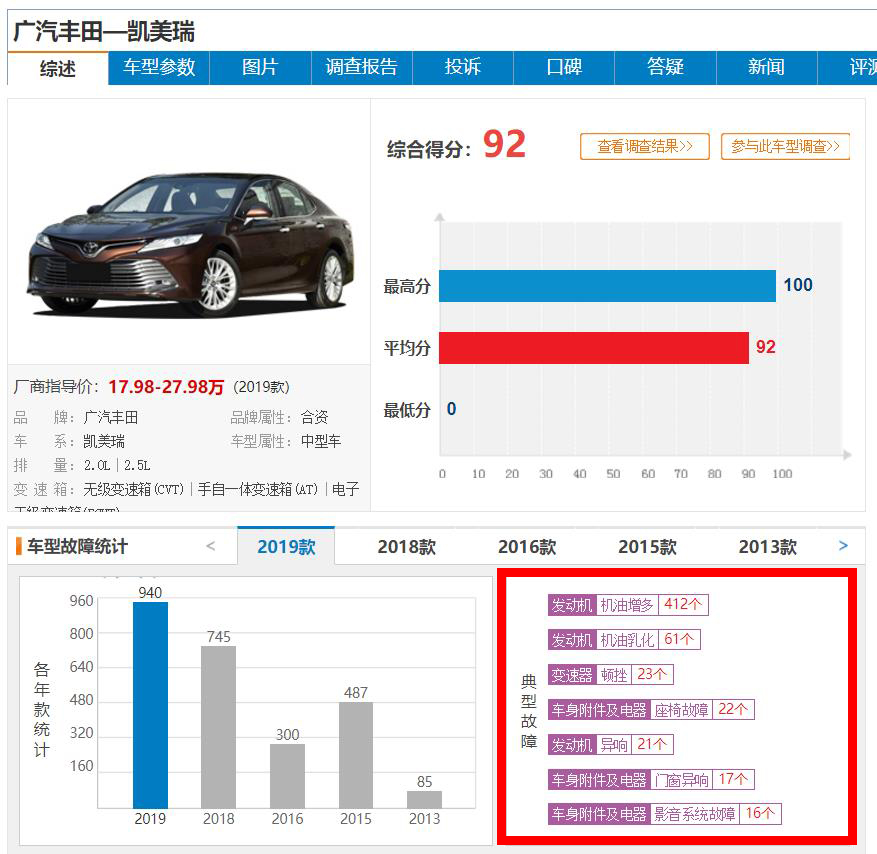This screenshot has height=854, width=877.
Task: Open the 发动机 异响 21个 fault tag
Action: pos(611,744)
